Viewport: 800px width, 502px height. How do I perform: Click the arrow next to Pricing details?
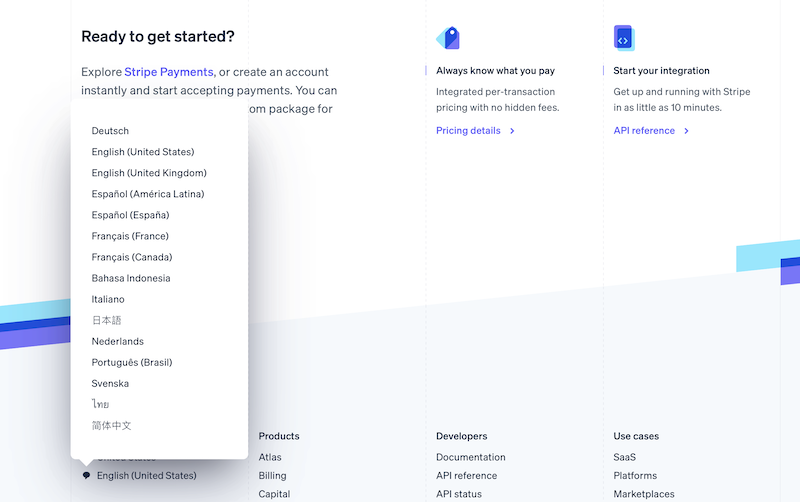(x=512, y=131)
